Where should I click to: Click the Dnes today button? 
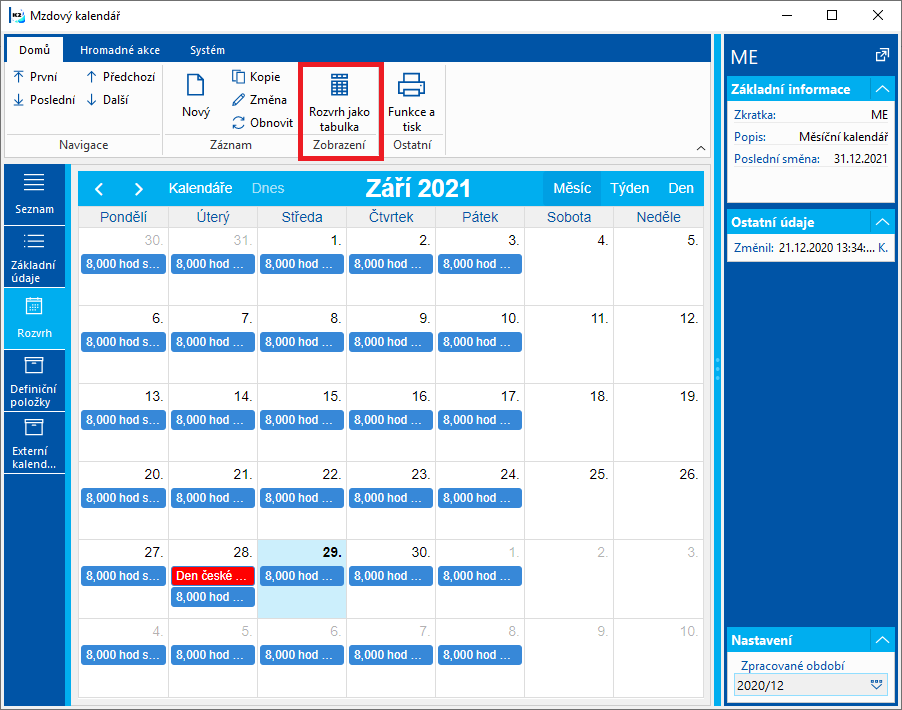pos(268,188)
